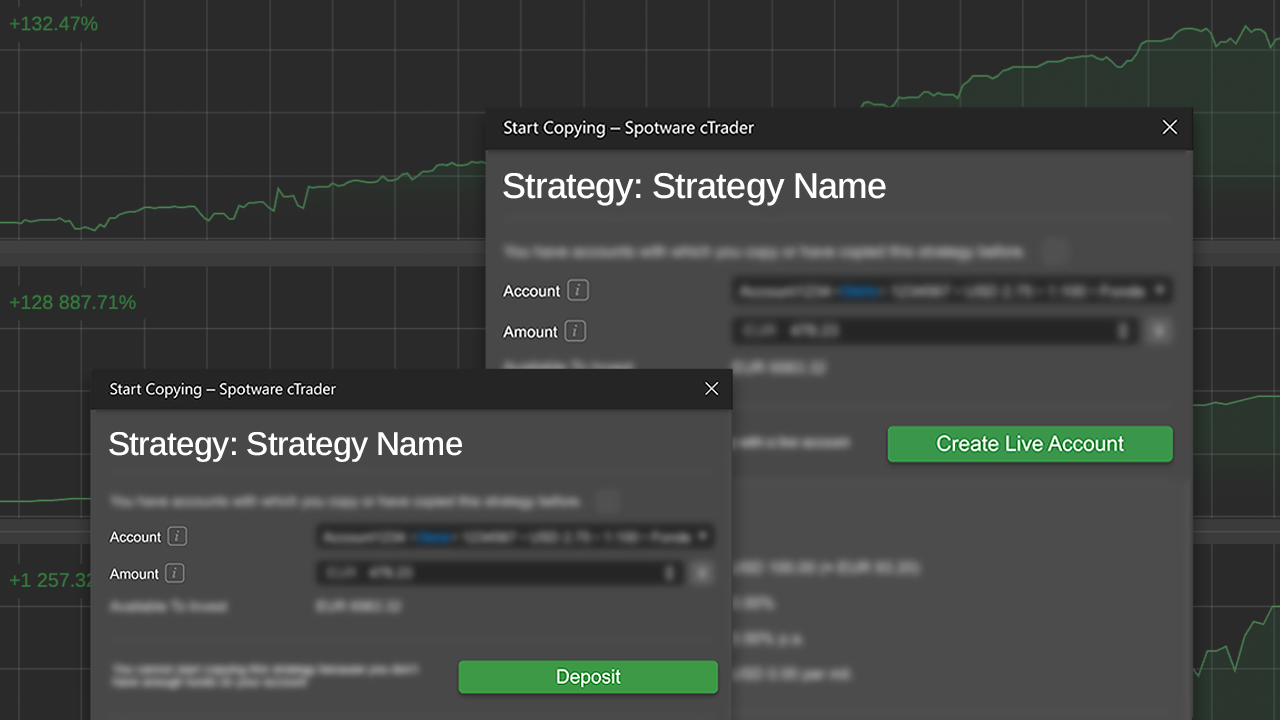Click the Amount field in back dialog
The image size is (1280, 720).
click(x=933, y=331)
